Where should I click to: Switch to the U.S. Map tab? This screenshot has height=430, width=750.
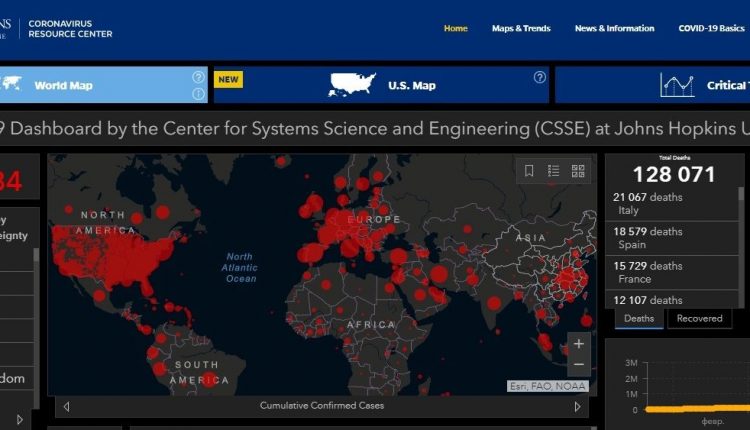(381, 85)
